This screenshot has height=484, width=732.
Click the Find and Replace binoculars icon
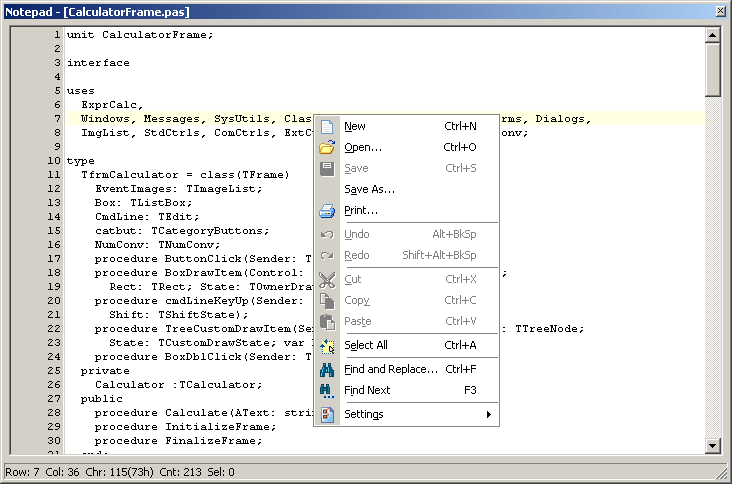tap(327, 370)
